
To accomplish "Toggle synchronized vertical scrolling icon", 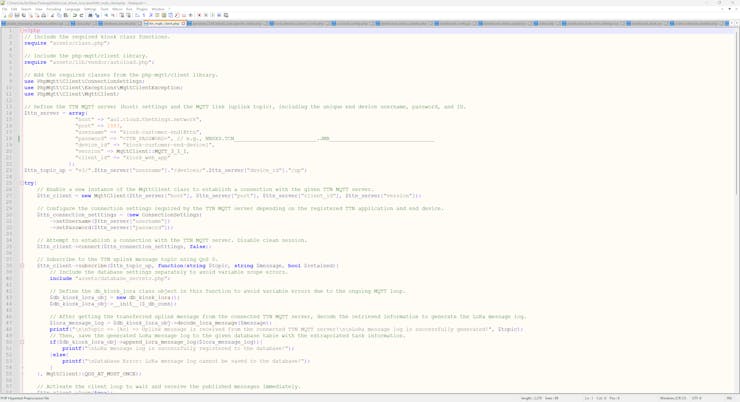I will 121,15.
